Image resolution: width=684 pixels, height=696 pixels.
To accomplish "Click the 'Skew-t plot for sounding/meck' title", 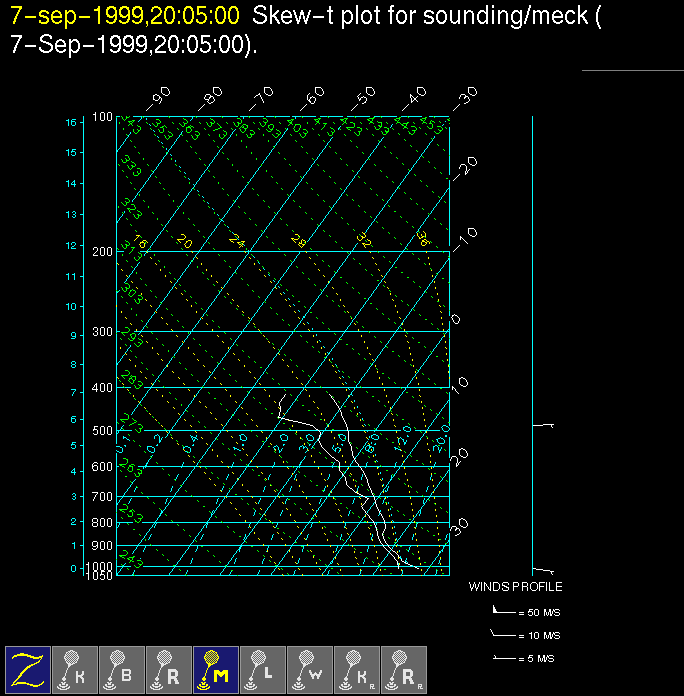I will coord(420,15).
